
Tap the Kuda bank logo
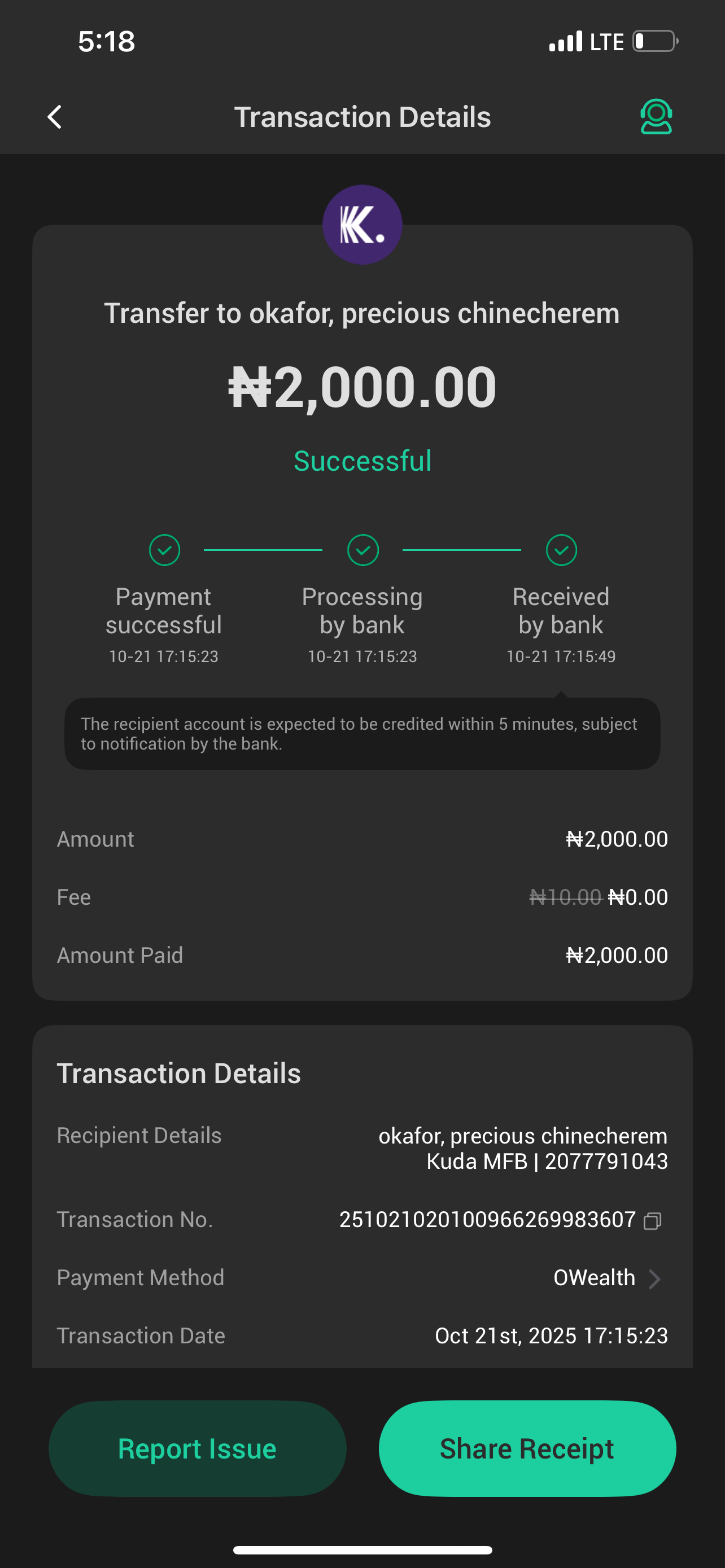coord(362,225)
